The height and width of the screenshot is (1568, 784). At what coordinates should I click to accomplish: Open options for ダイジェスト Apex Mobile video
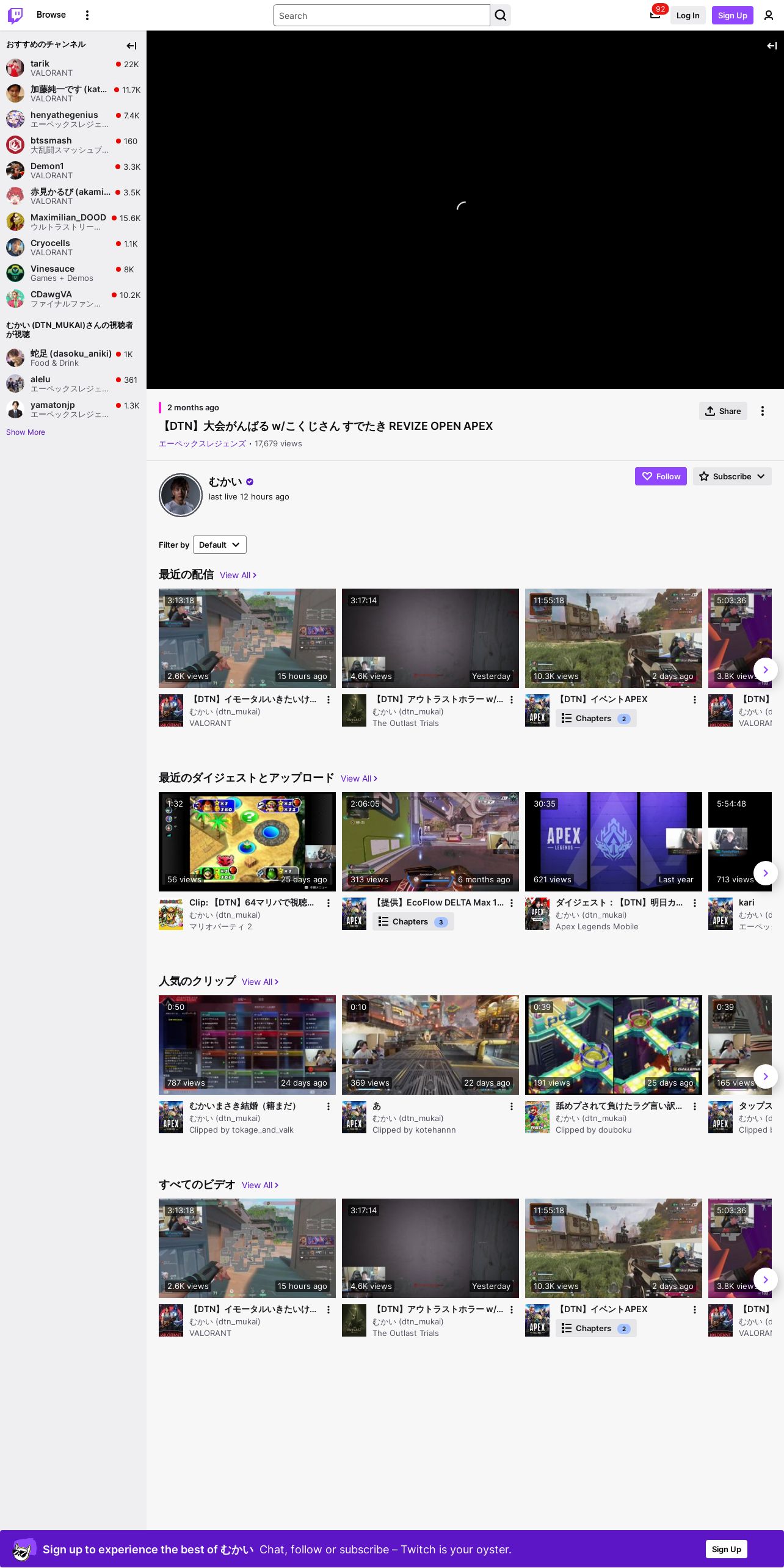tap(695, 903)
